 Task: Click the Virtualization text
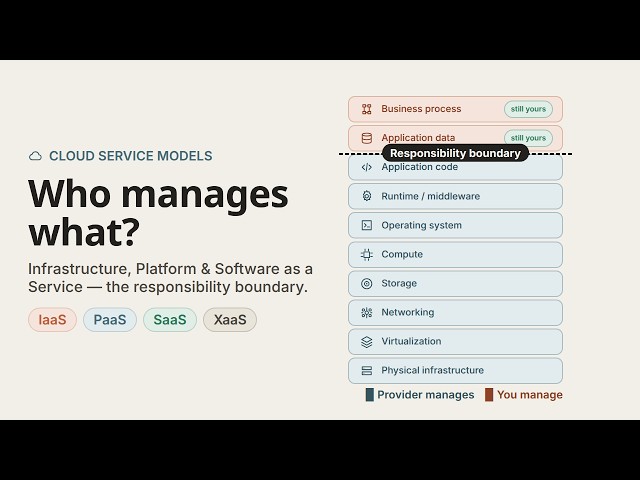(x=411, y=341)
